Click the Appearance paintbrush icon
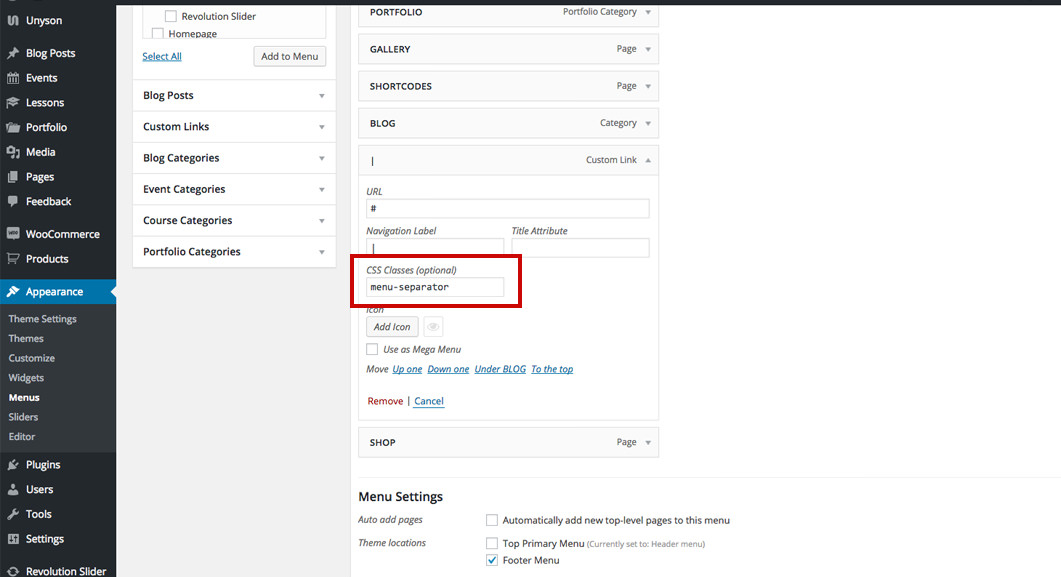The height and width of the screenshot is (577, 1061). point(13,292)
